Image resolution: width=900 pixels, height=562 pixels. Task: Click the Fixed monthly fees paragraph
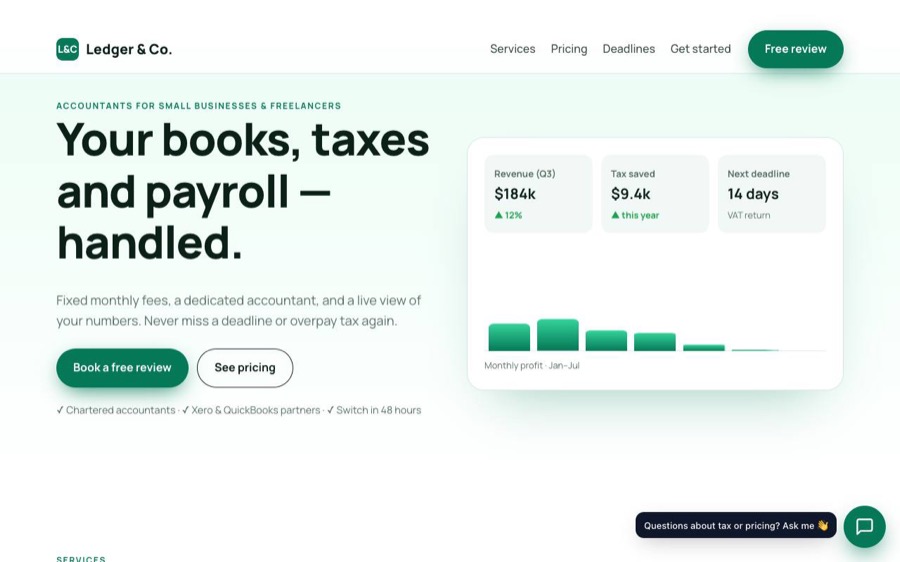[239, 311]
